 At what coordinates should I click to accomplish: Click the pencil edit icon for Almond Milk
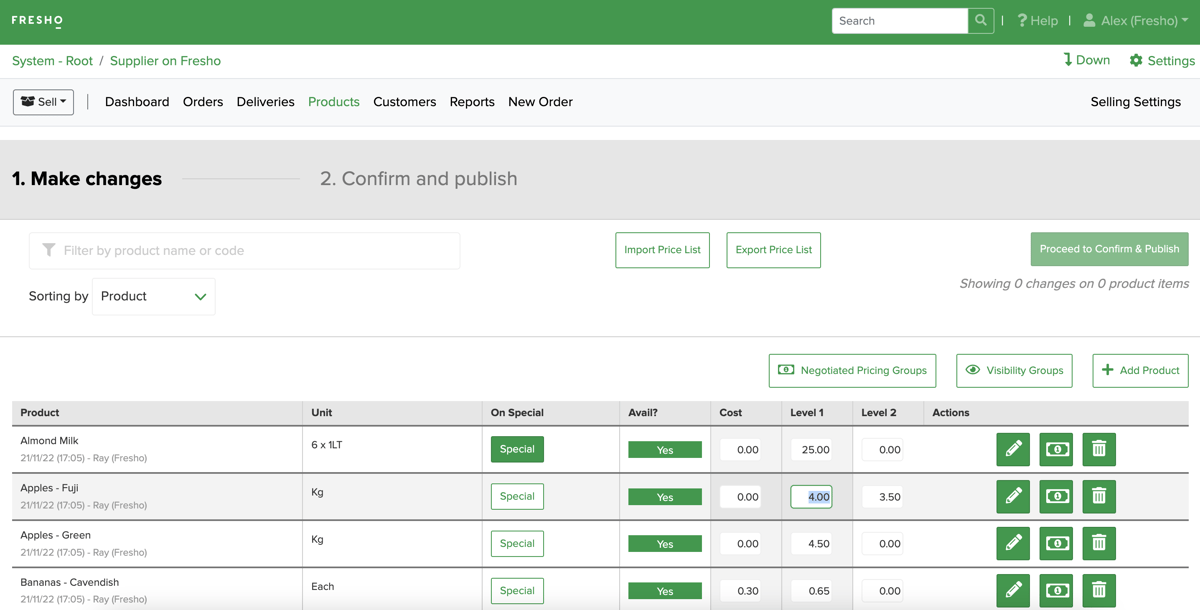click(x=1013, y=449)
